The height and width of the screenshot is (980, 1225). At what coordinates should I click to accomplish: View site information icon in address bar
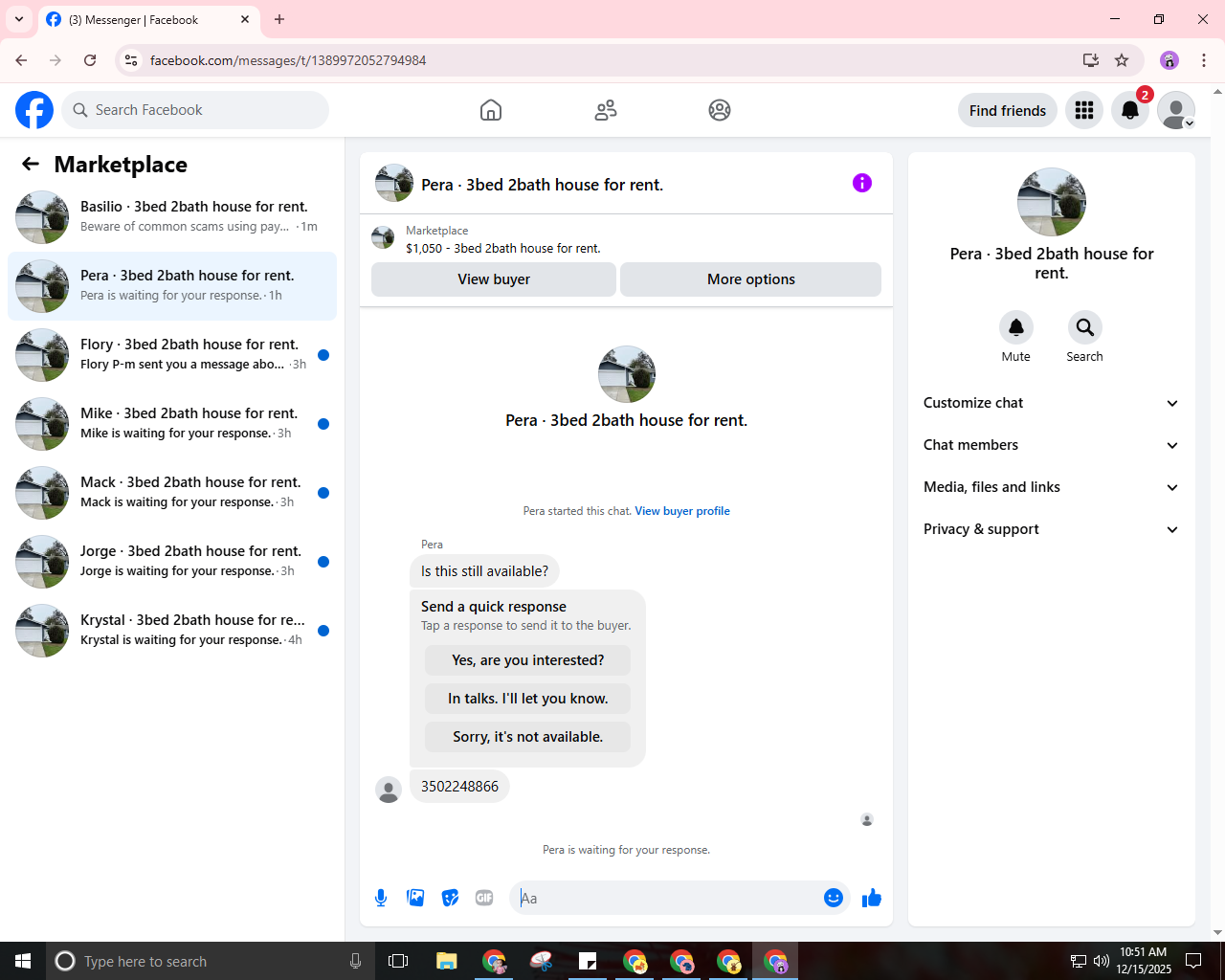click(131, 60)
